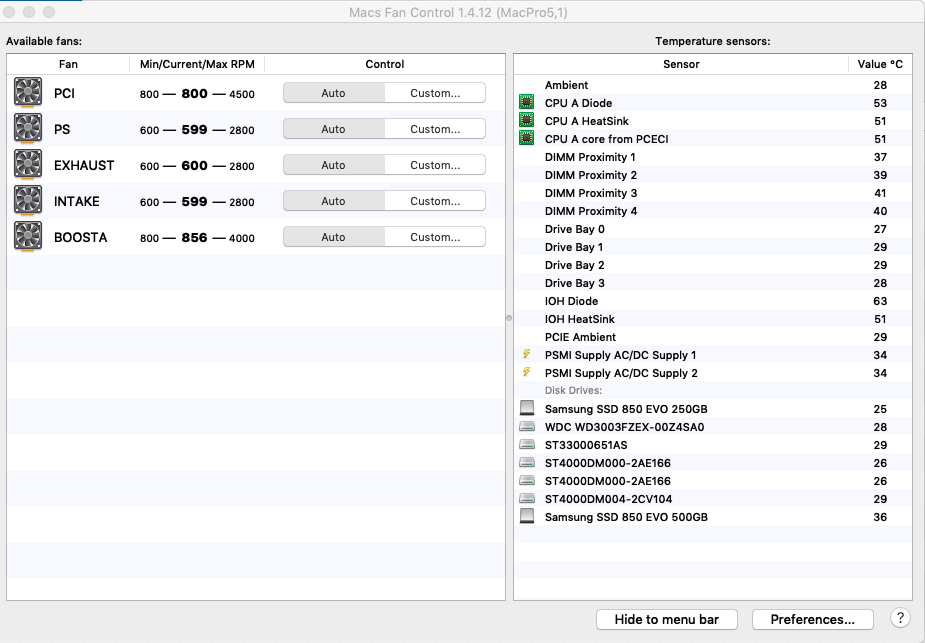
Task: Open Preferences dialog
Action: pos(812,619)
